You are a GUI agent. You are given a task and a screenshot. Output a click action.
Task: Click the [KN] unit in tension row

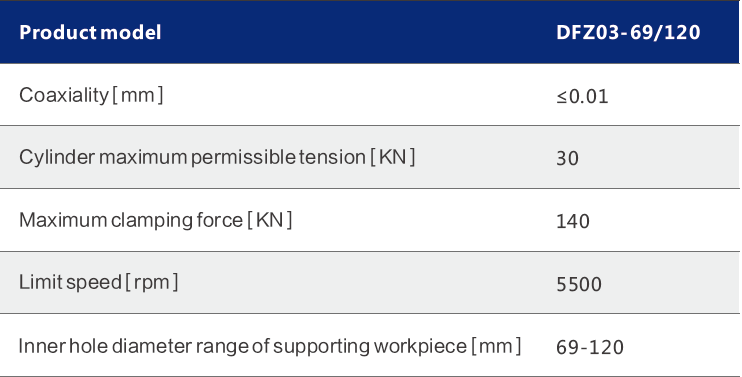point(393,157)
